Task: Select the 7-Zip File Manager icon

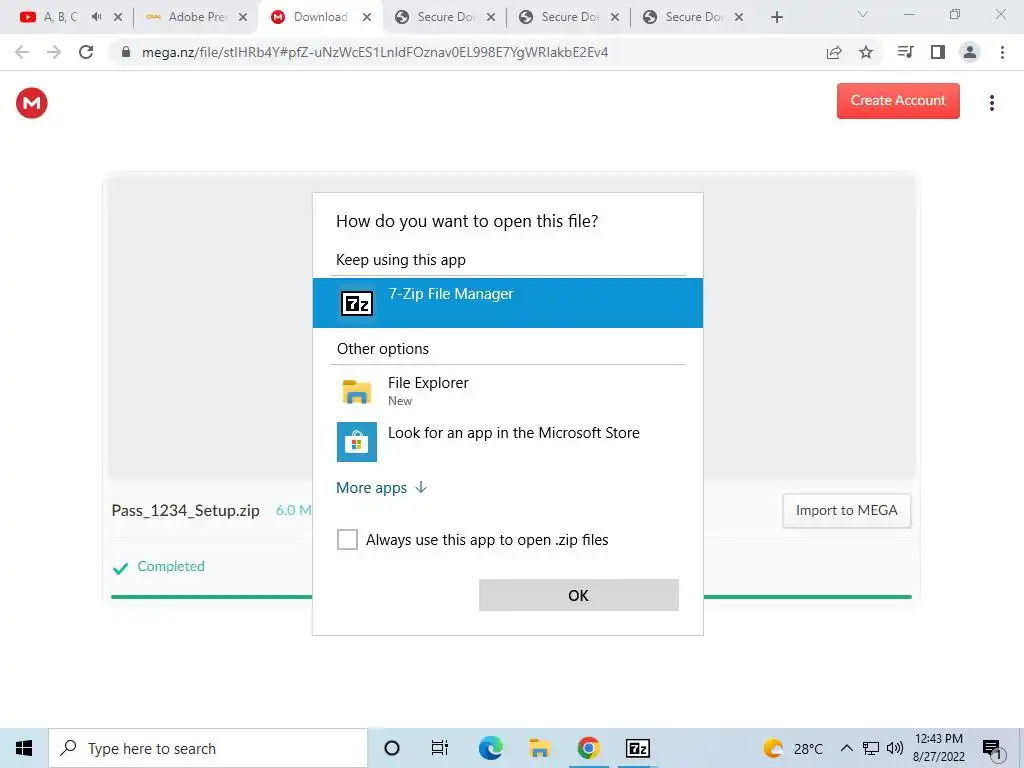Action: (x=357, y=303)
